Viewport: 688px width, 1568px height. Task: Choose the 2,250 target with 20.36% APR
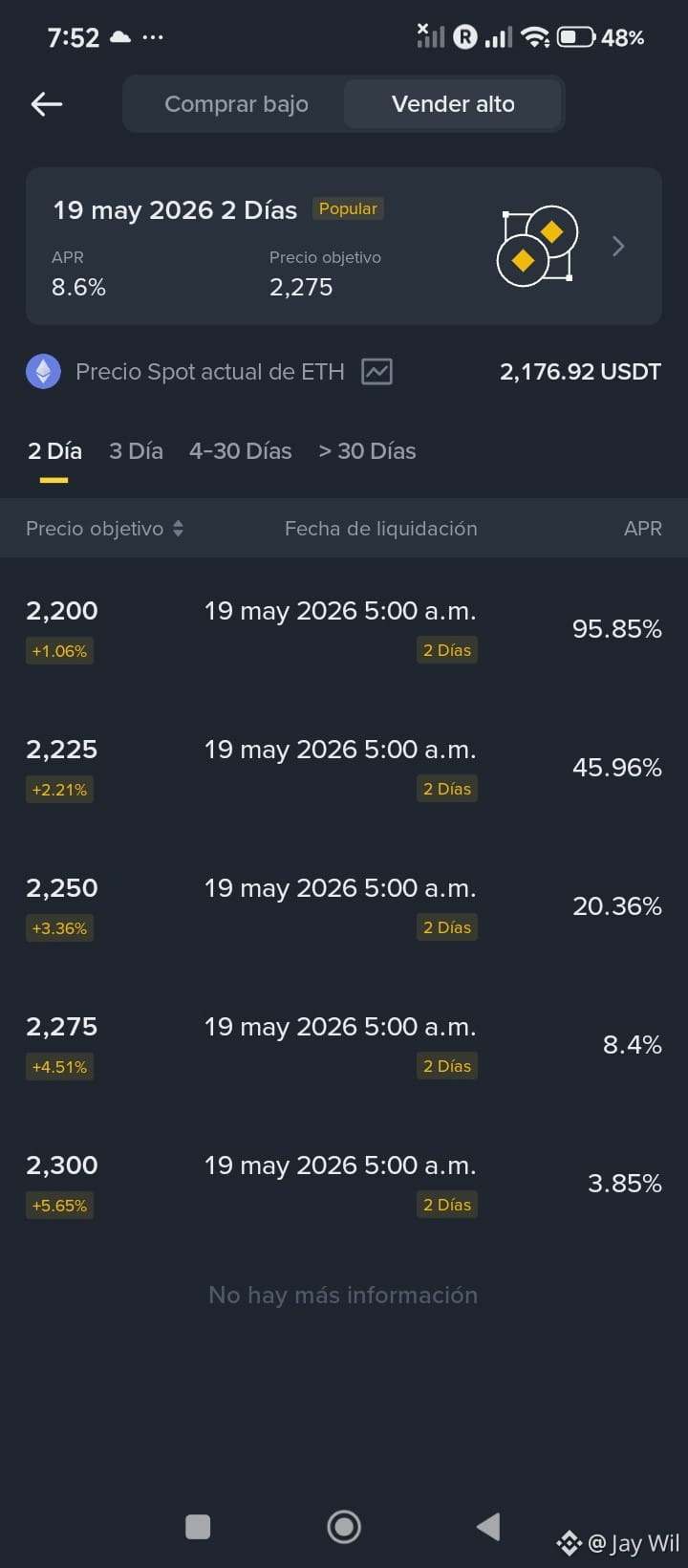point(344,906)
